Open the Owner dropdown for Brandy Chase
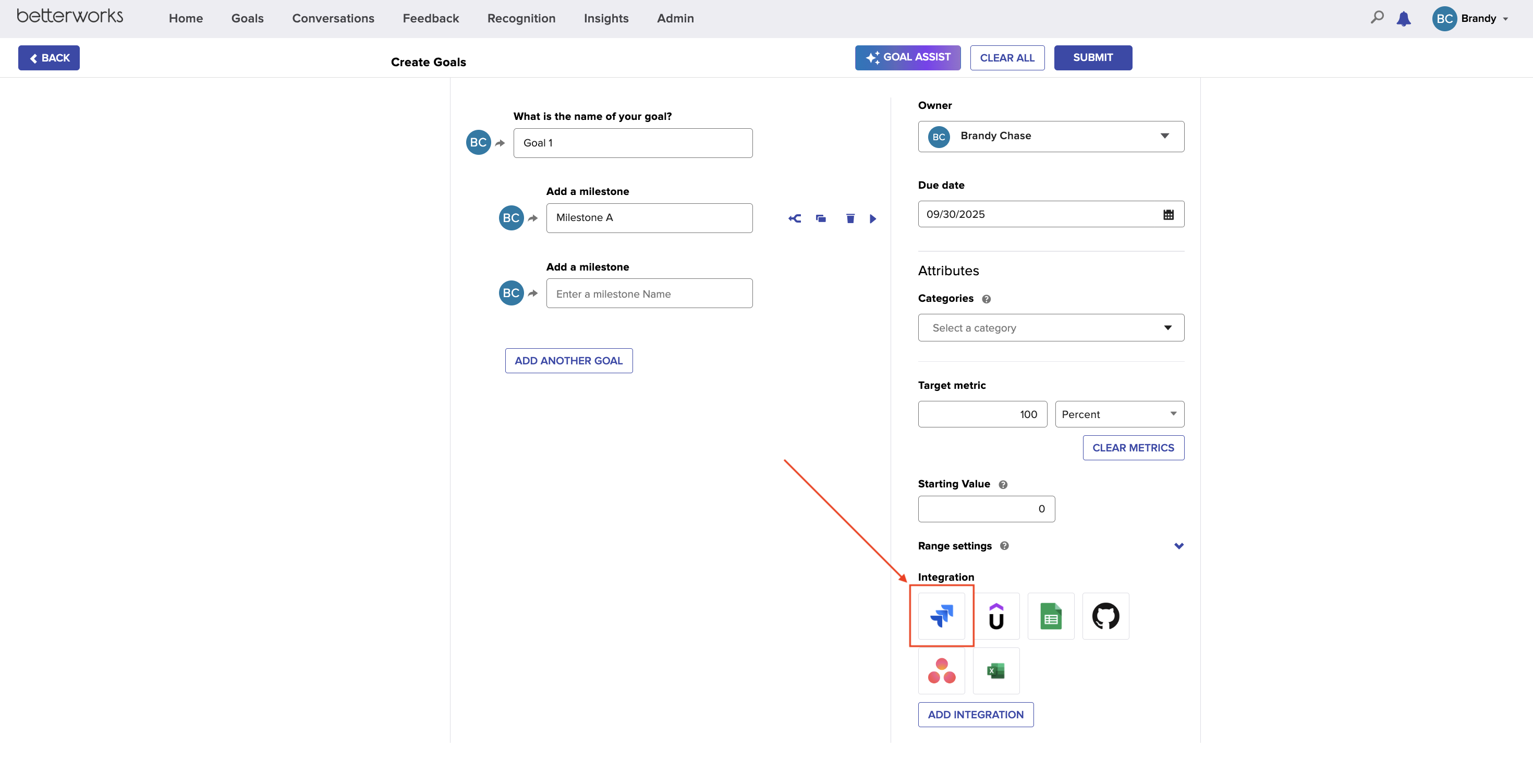The height and width of the screenshot is (784, 1533). coord(1051,136)
